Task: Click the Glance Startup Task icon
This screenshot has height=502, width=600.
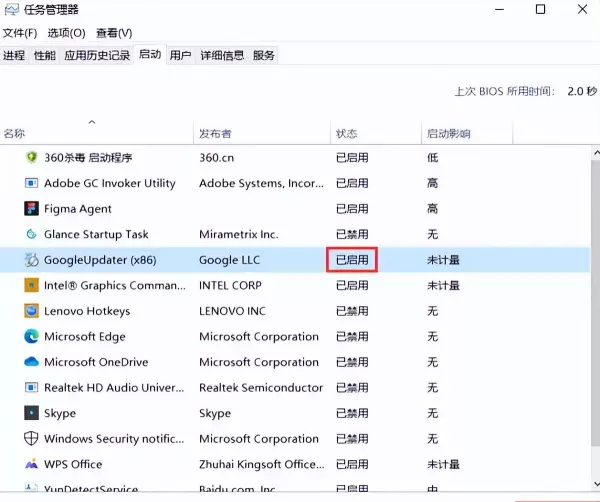Action: pos(31,234)
